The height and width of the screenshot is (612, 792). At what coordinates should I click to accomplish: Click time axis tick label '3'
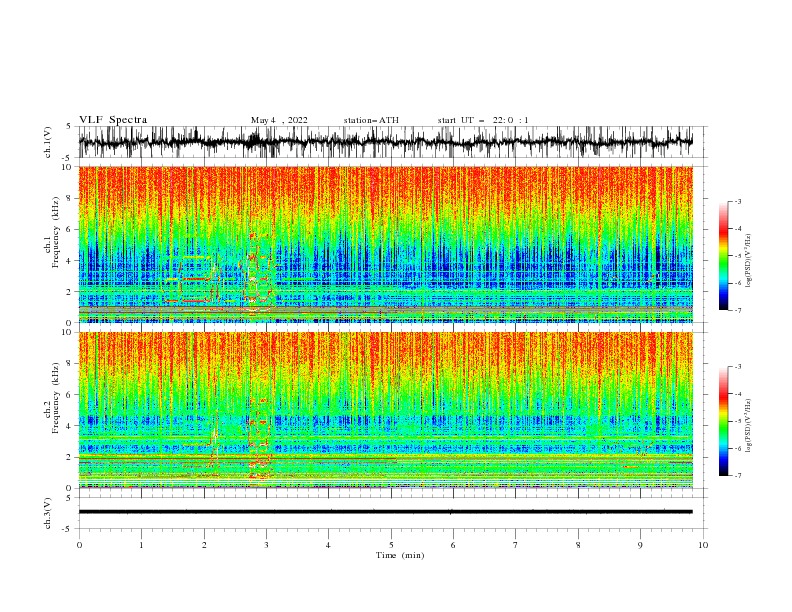pyautogui.click(x=266, y=545)
